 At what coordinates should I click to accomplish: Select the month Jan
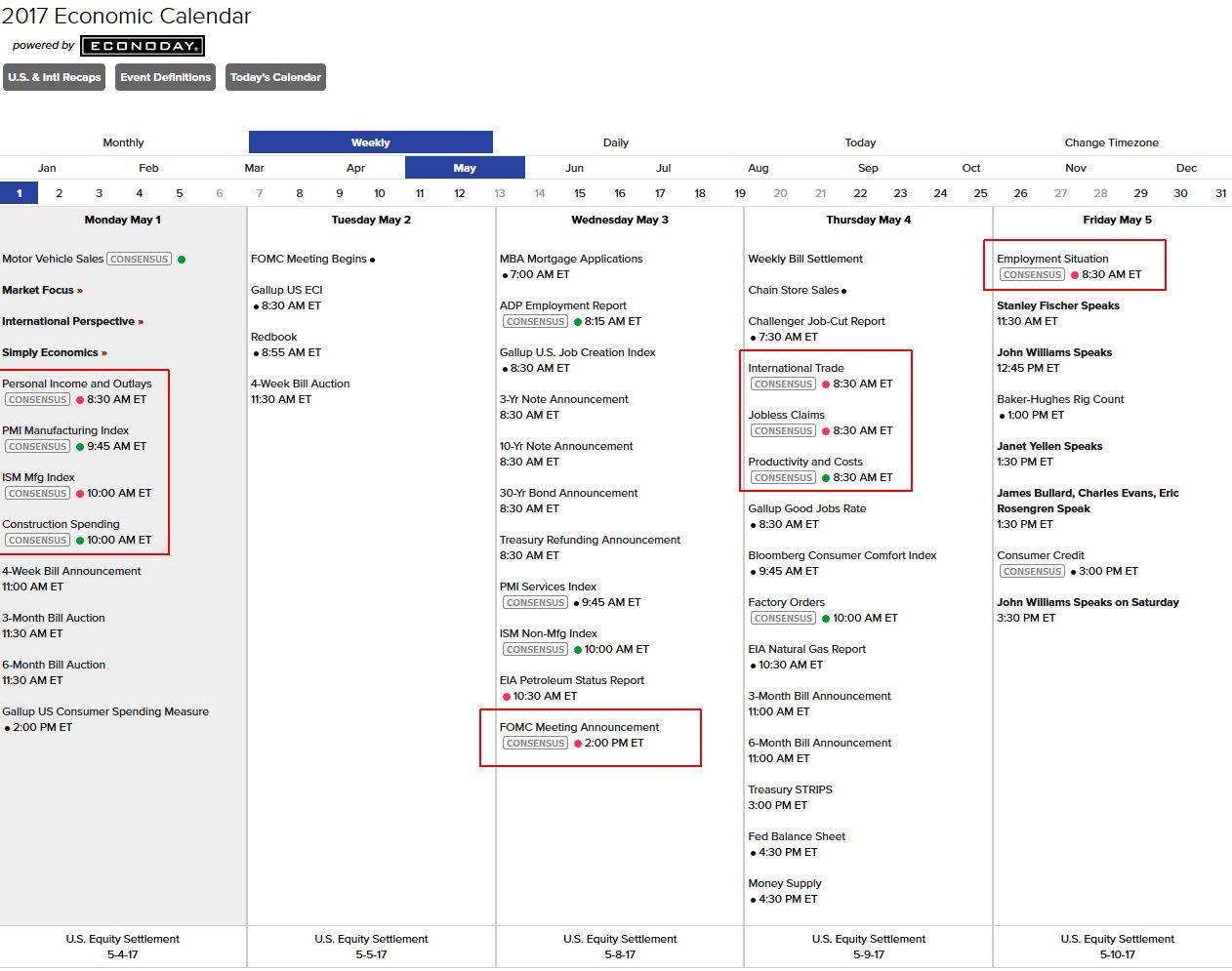(47, 168)
